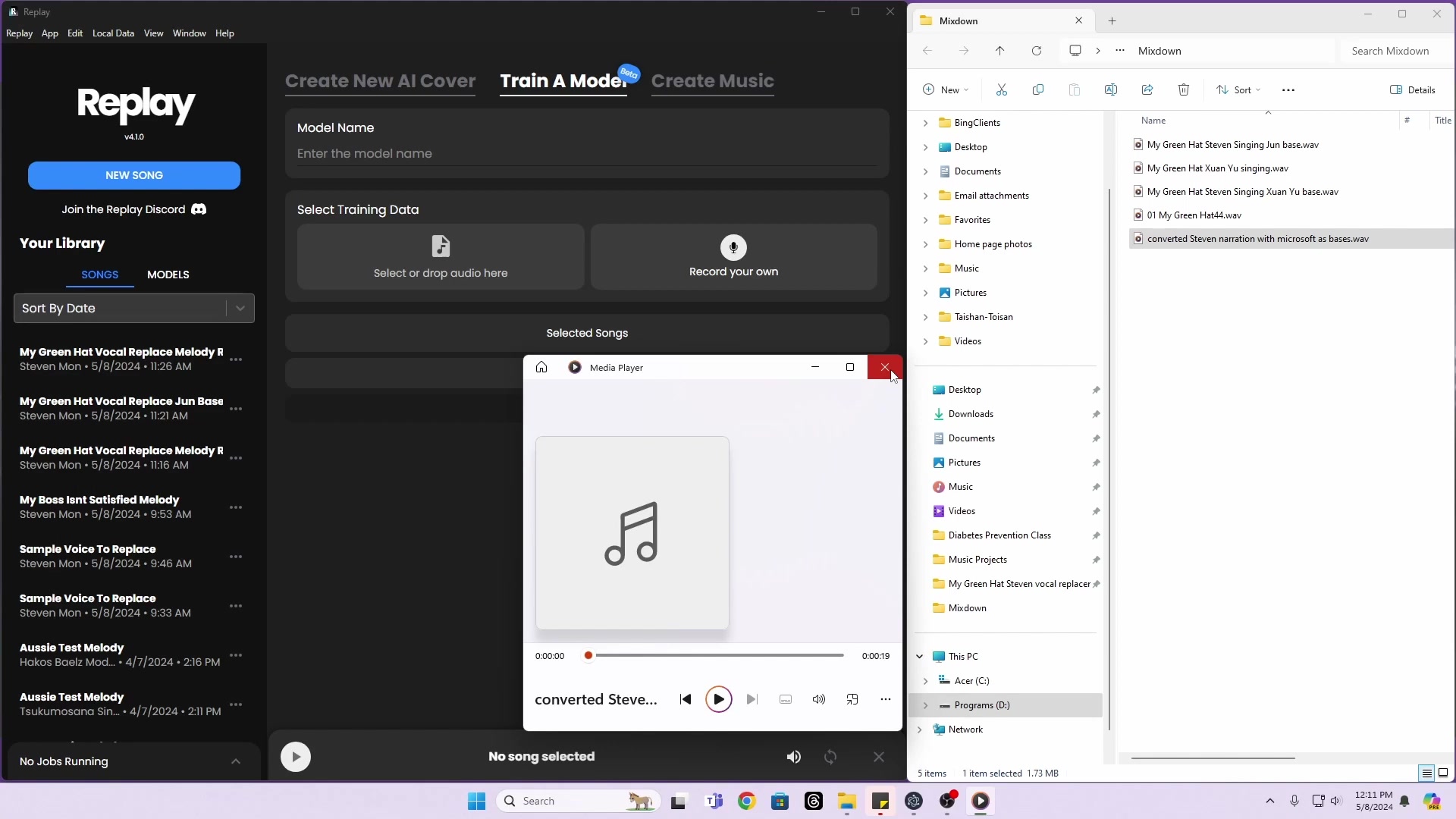Click the Rename icon in File Explorer
The image size is (1456, 819).
tap(1111, 89)
